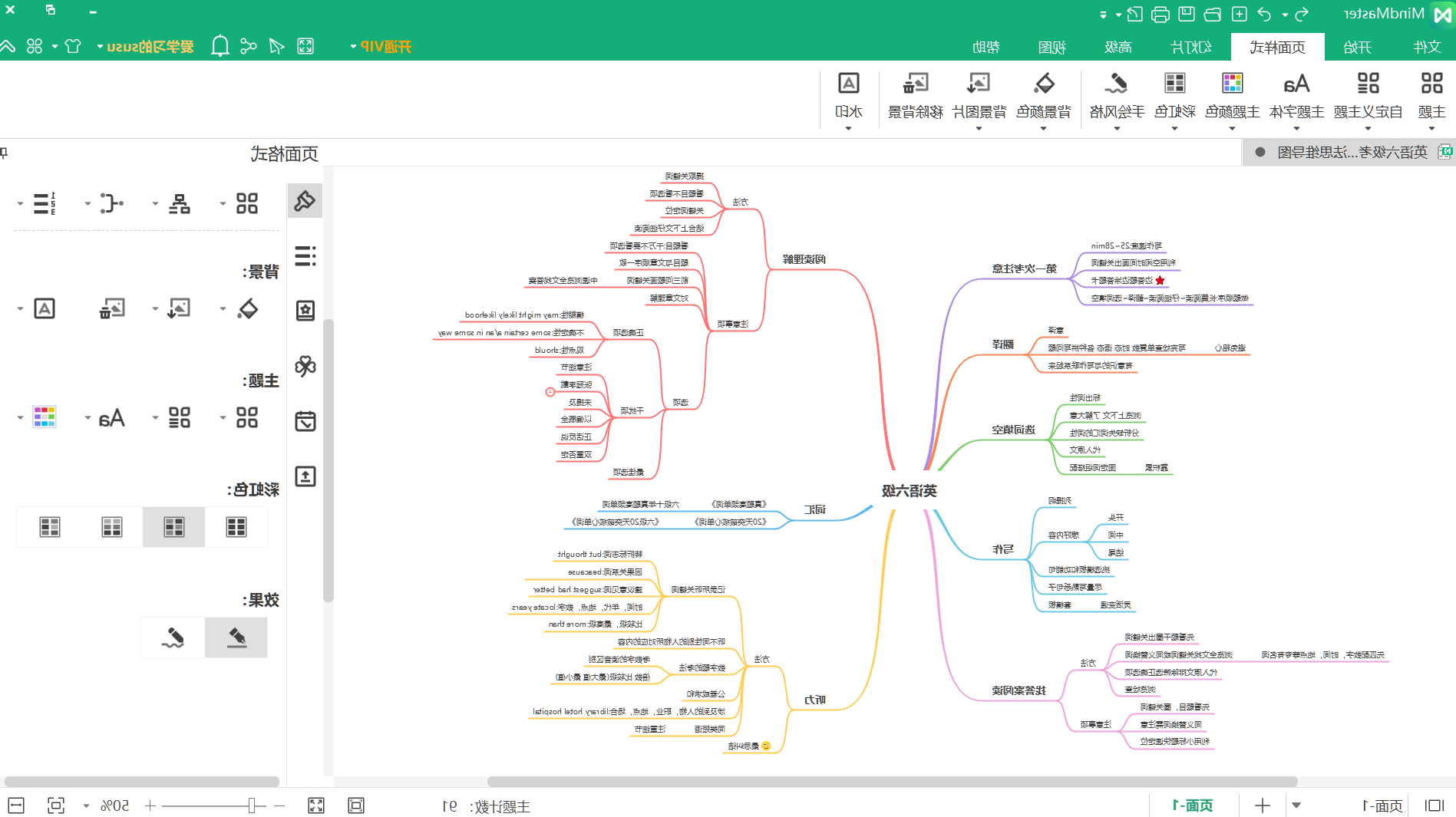The width and height of the screenshot is (1456, 817).
Task: Click the zoom out minus button
Action: pos(279,805)
